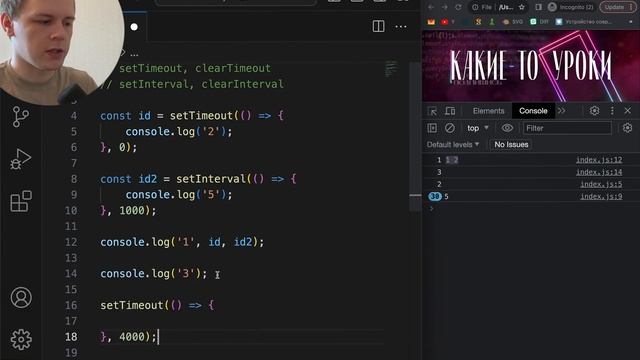640x360 pixels.
Task: Reload the page in the browser
Action: [458, 7]
